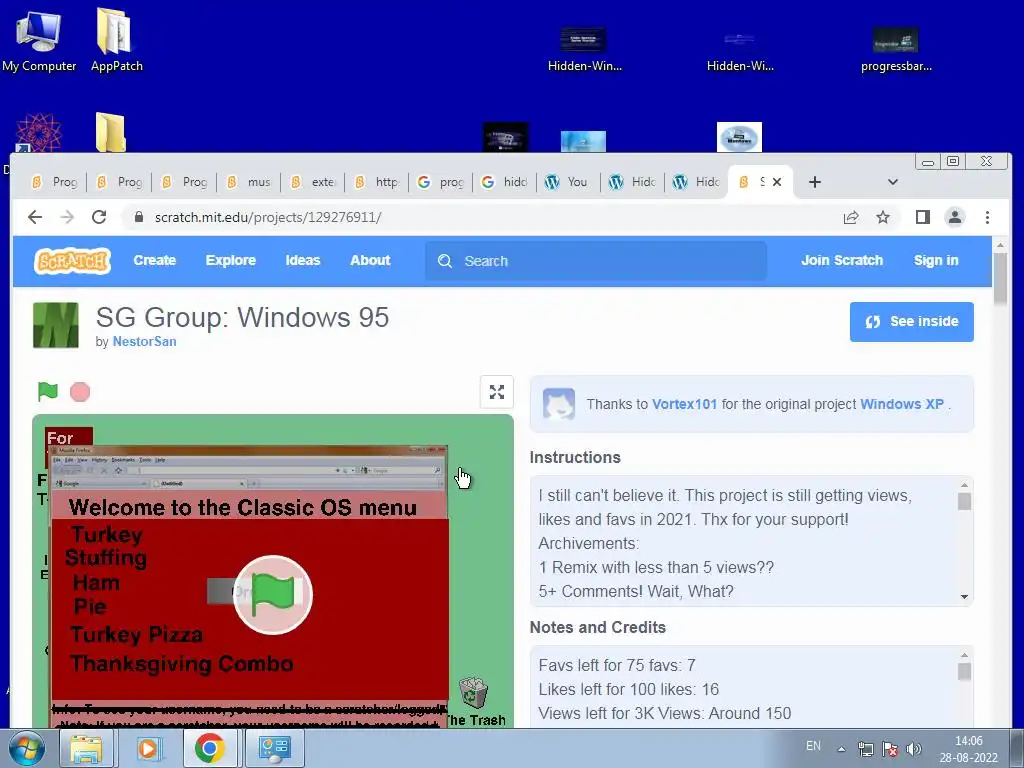Viewport: 1024px width, 768px height.
Task: Open the AppPatch folder on the desktop
Action: (x=116, y=40)
